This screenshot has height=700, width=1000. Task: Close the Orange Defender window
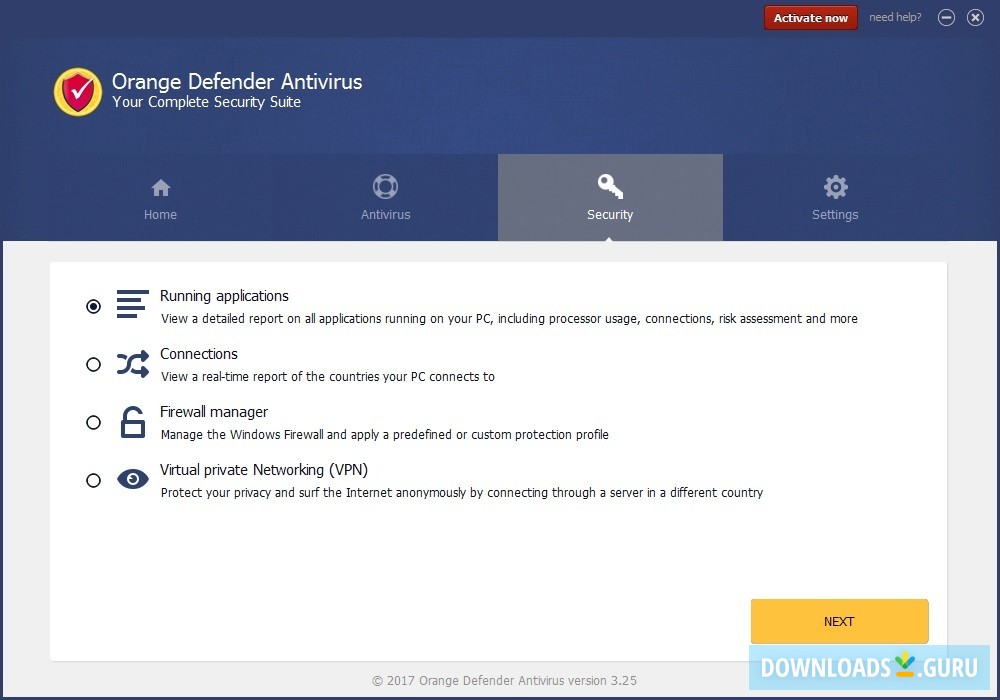pyautogui.click(x=975, y=18)
